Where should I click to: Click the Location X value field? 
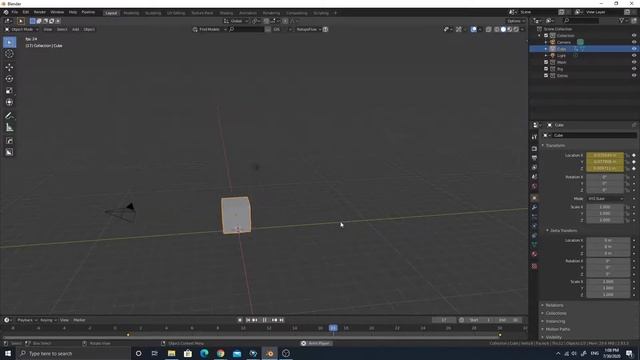coord(605,155)
